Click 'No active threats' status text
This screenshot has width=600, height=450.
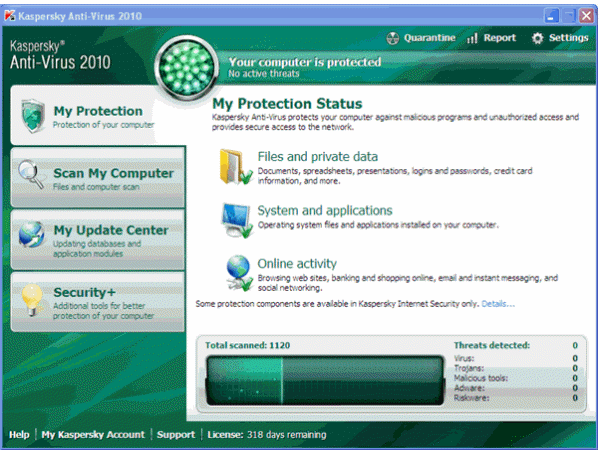point(264,73)
